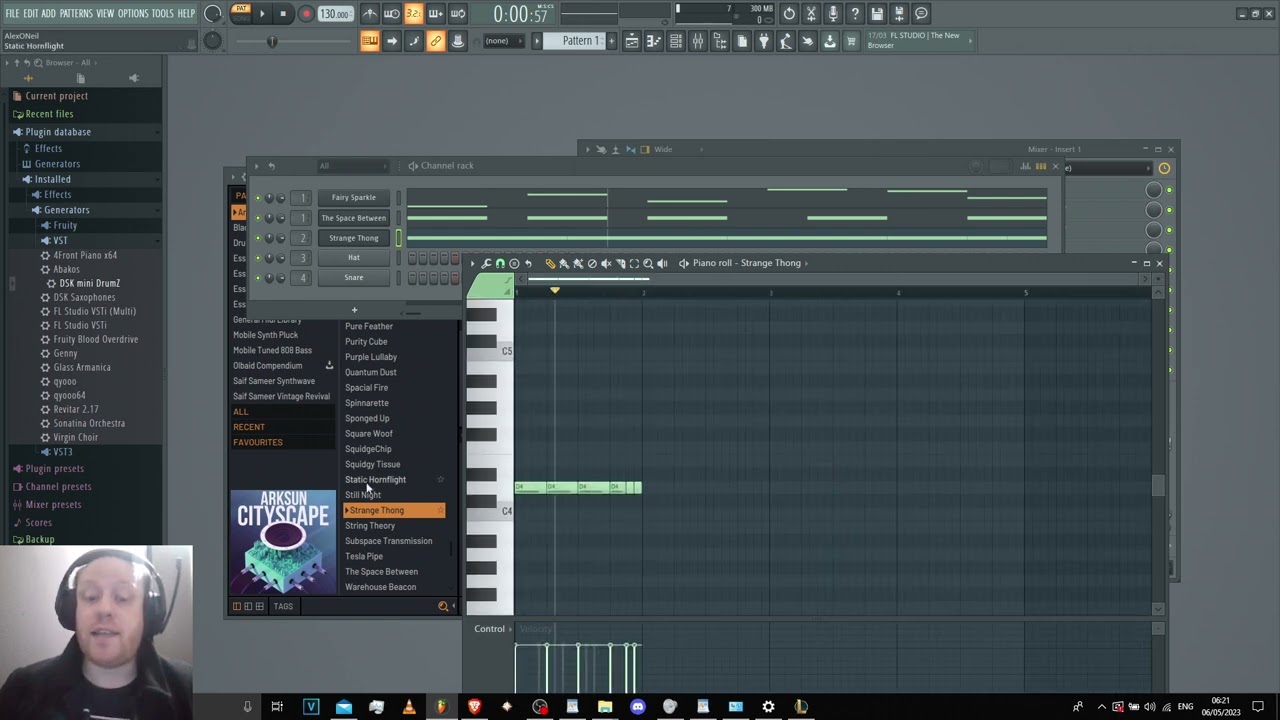
Task: Select the piano roll Draw pencil tool
Action: coord(550,263)
